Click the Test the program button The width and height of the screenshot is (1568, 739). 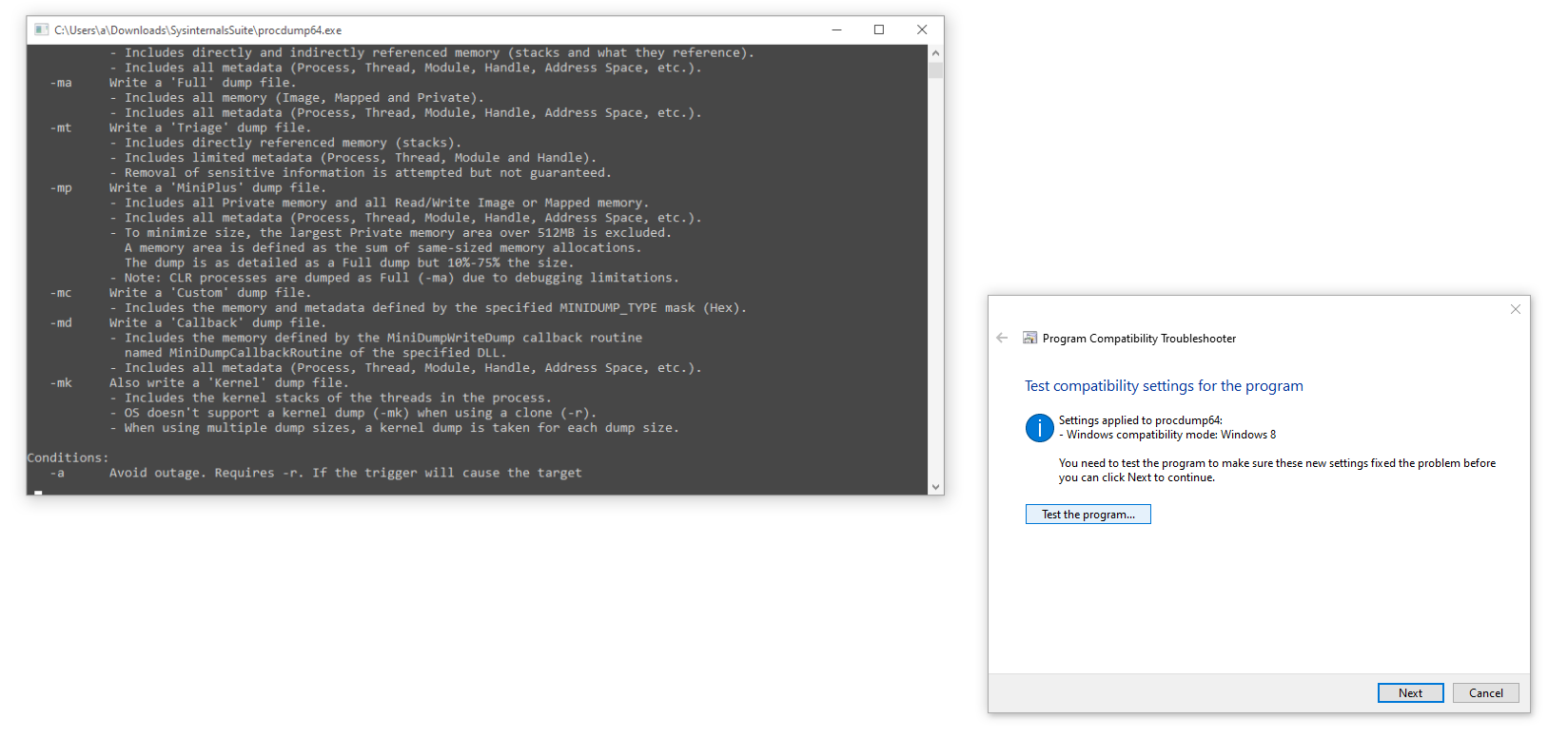tap(1088, 515)
